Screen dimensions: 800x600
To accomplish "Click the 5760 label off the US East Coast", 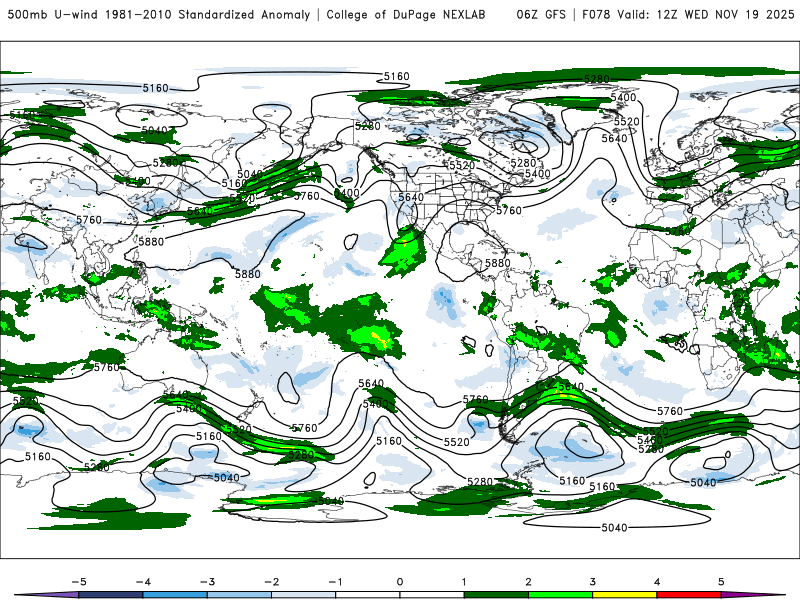I will (509, 210).
